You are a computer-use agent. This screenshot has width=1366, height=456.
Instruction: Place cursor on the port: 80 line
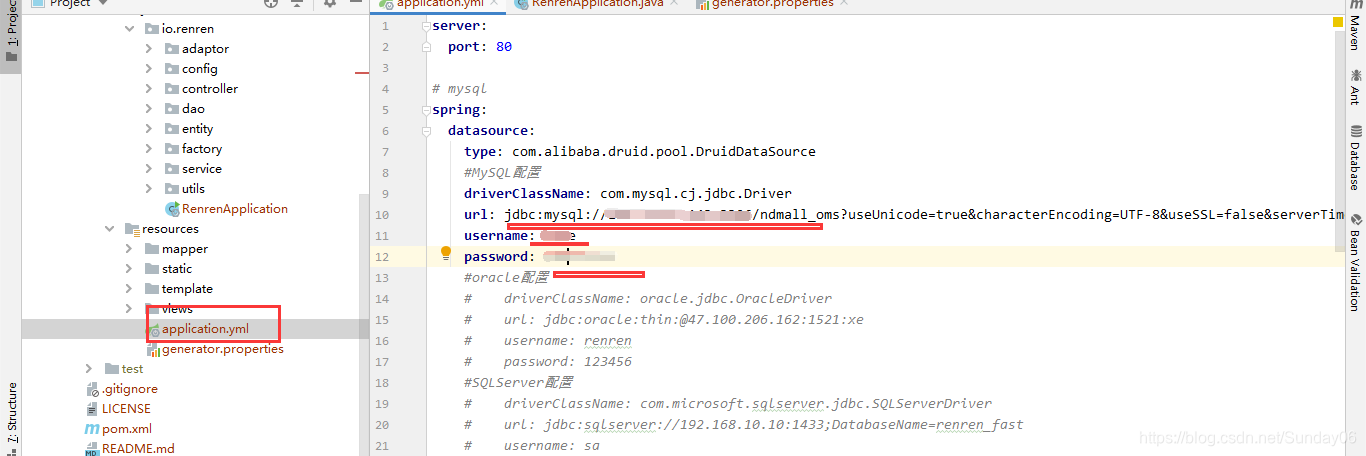[480, 46]
